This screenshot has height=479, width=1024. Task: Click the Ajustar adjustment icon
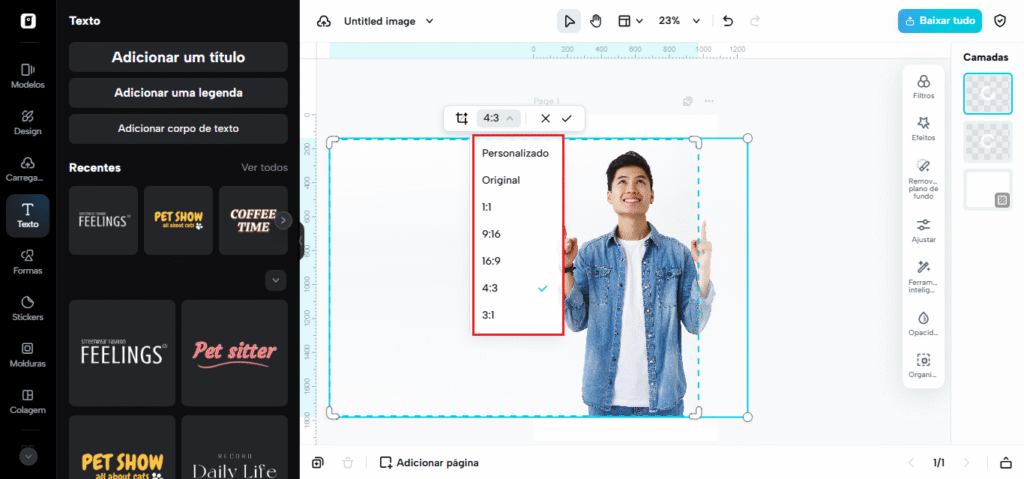click(x=923, y=231)
